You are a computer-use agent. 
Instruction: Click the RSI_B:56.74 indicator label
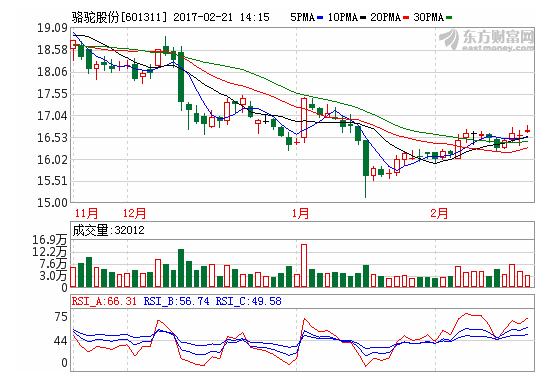tap(177, 301)
